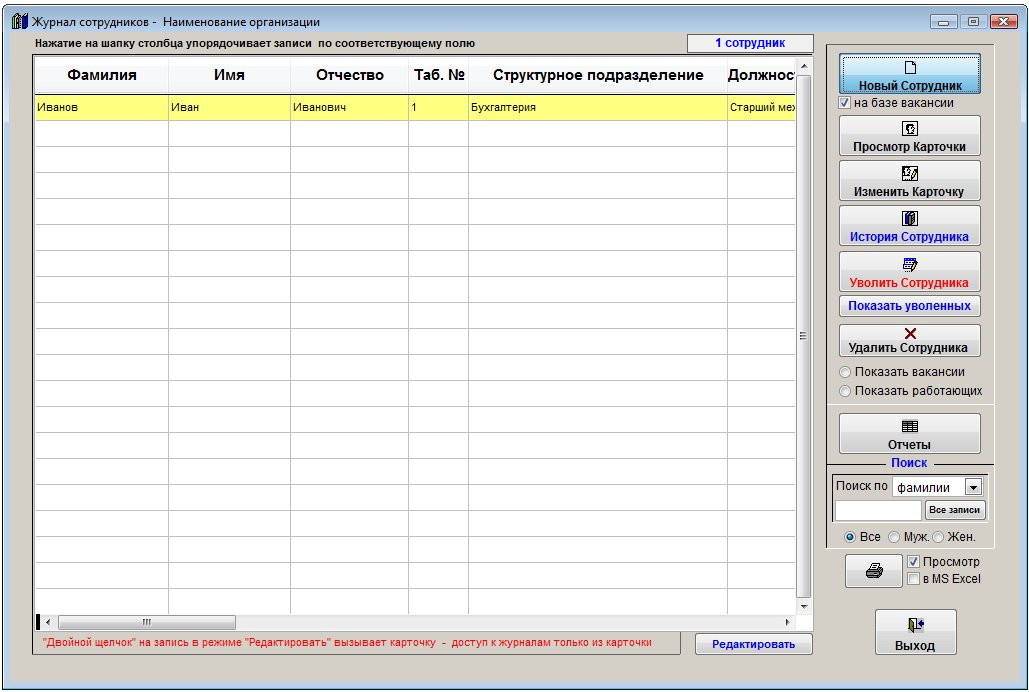Image resolution: width=1029 pixels, height=692 pixels.
Task: Click the printer icon button
Action: click(x=873, y=571)
